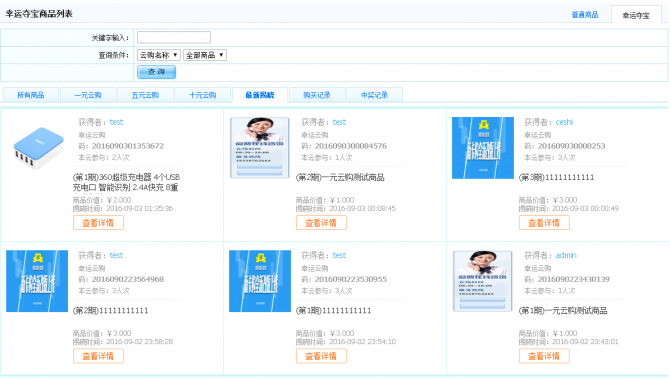Click lucky code 2016090223430139
This screenshot has height=379, width=670.
(574, 279)
